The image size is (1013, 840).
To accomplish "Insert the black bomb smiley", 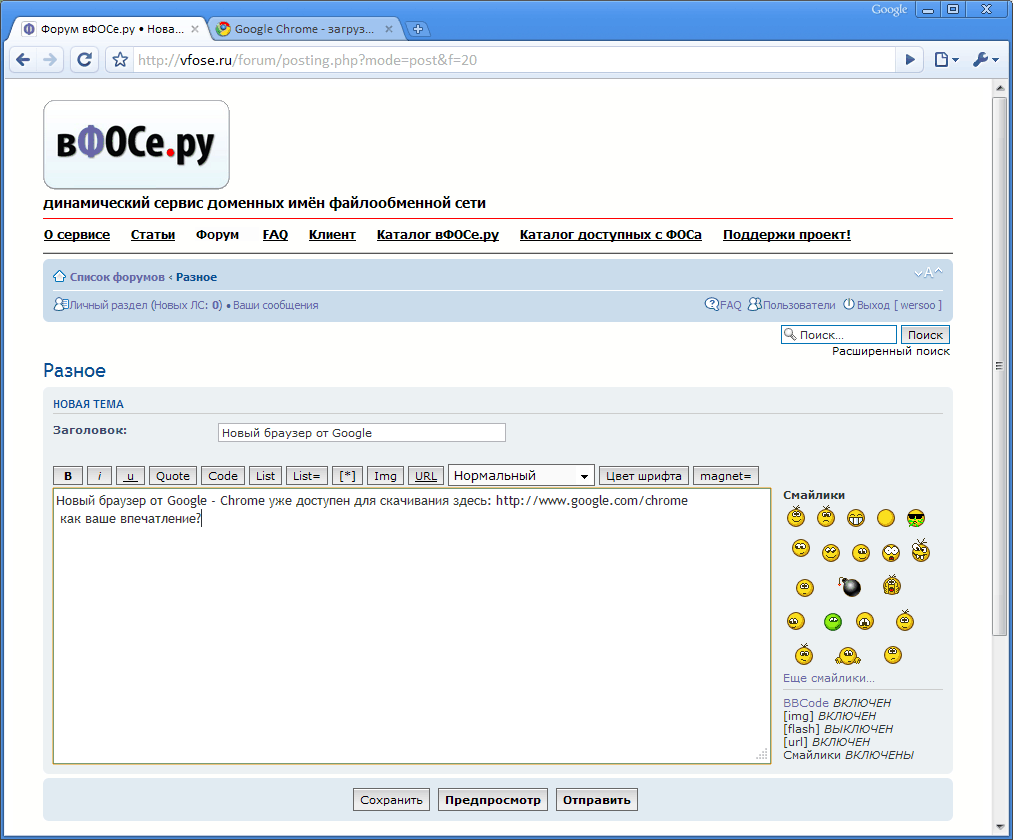I will 851,587.
